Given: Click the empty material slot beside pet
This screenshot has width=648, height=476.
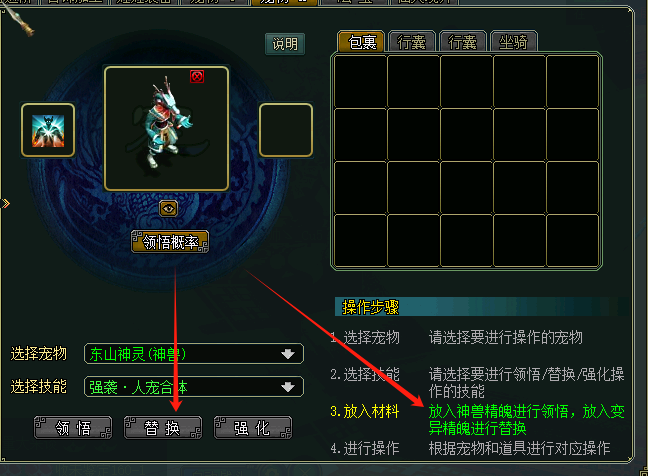Looking at the screenshot, I should tap(286, 130).
